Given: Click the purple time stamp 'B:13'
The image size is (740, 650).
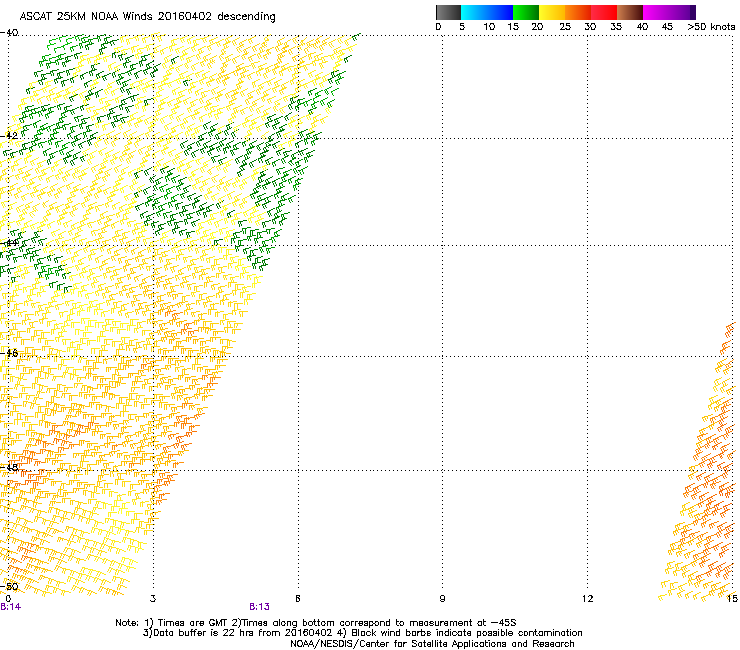Looking at the screenshot, I should [x=260, y=607].
